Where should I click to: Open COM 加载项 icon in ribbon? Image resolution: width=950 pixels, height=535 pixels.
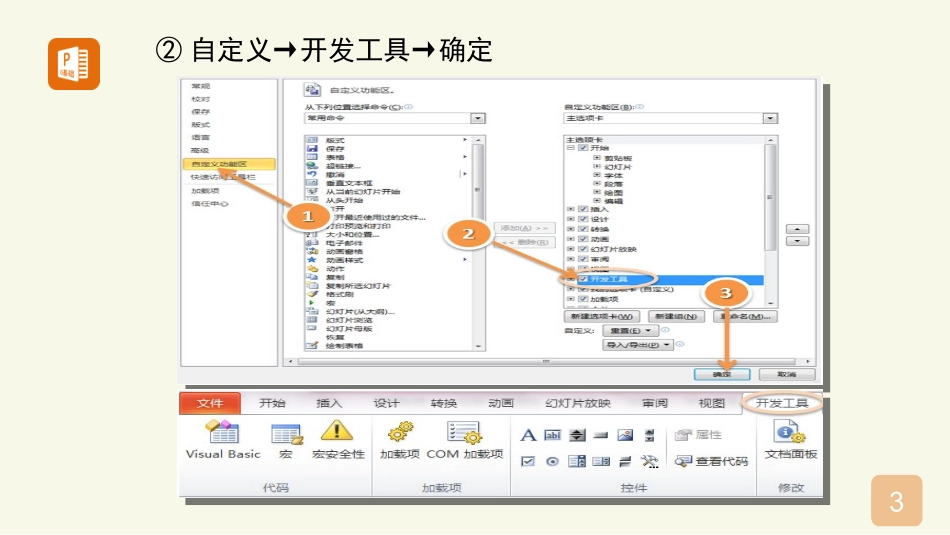[x=465, y=433]
